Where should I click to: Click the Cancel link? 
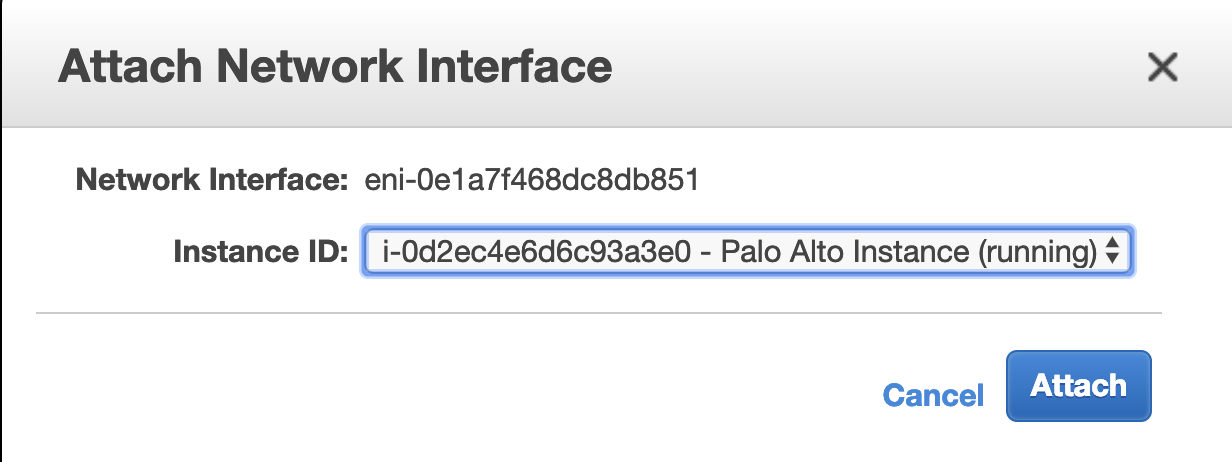[933, 395]
